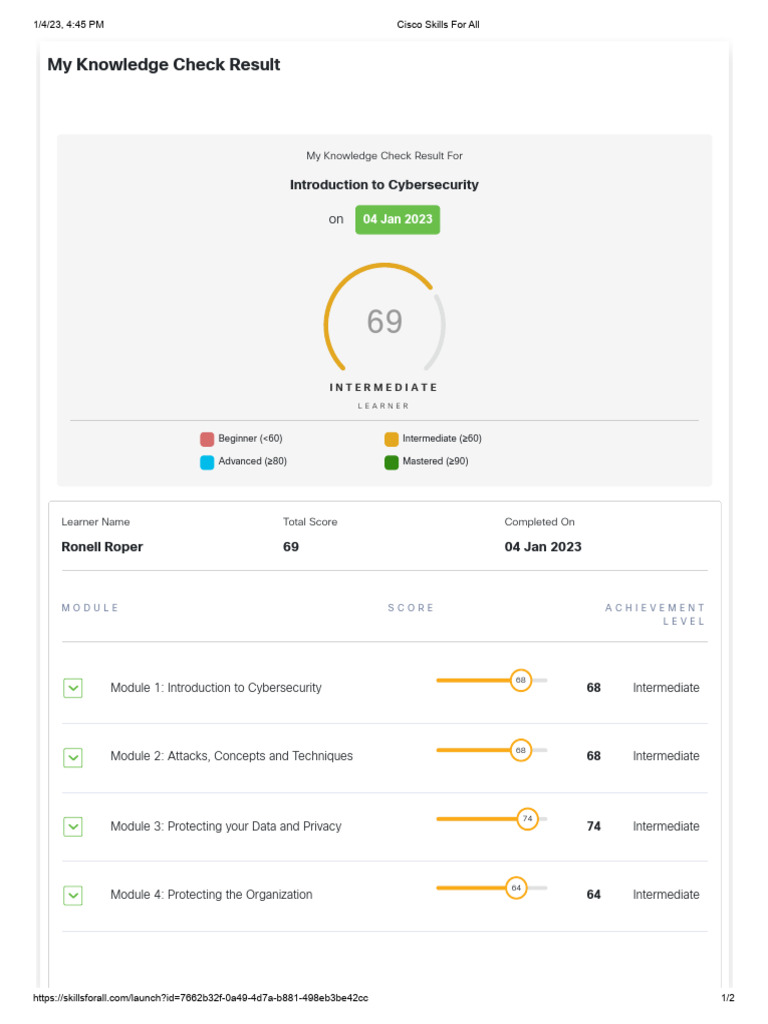768x1024 pixels.
Task: Click the Module 4 slider knob showing 64
Action: click(x=516, y=888)
